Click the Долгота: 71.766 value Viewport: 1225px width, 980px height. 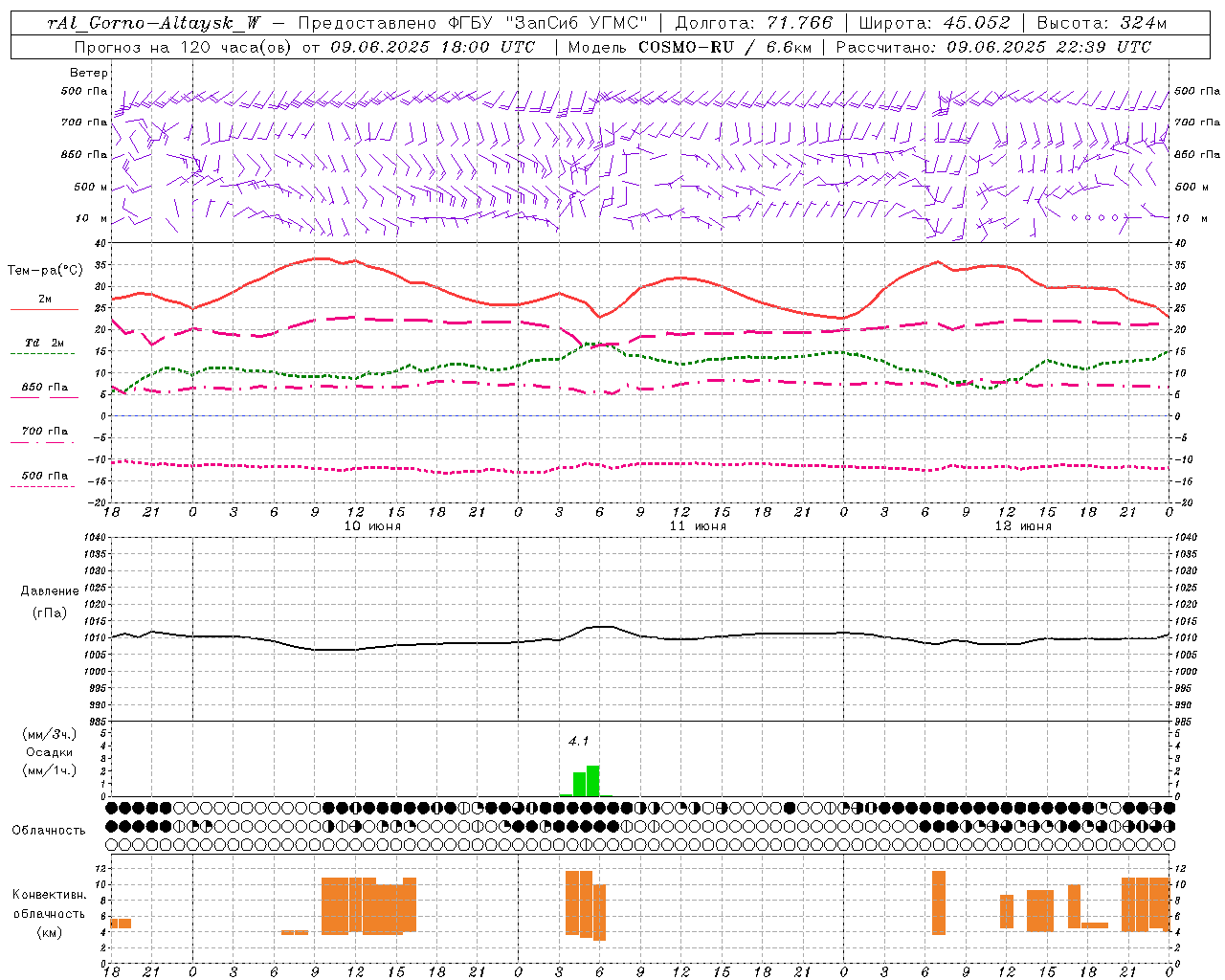[754, 23]
